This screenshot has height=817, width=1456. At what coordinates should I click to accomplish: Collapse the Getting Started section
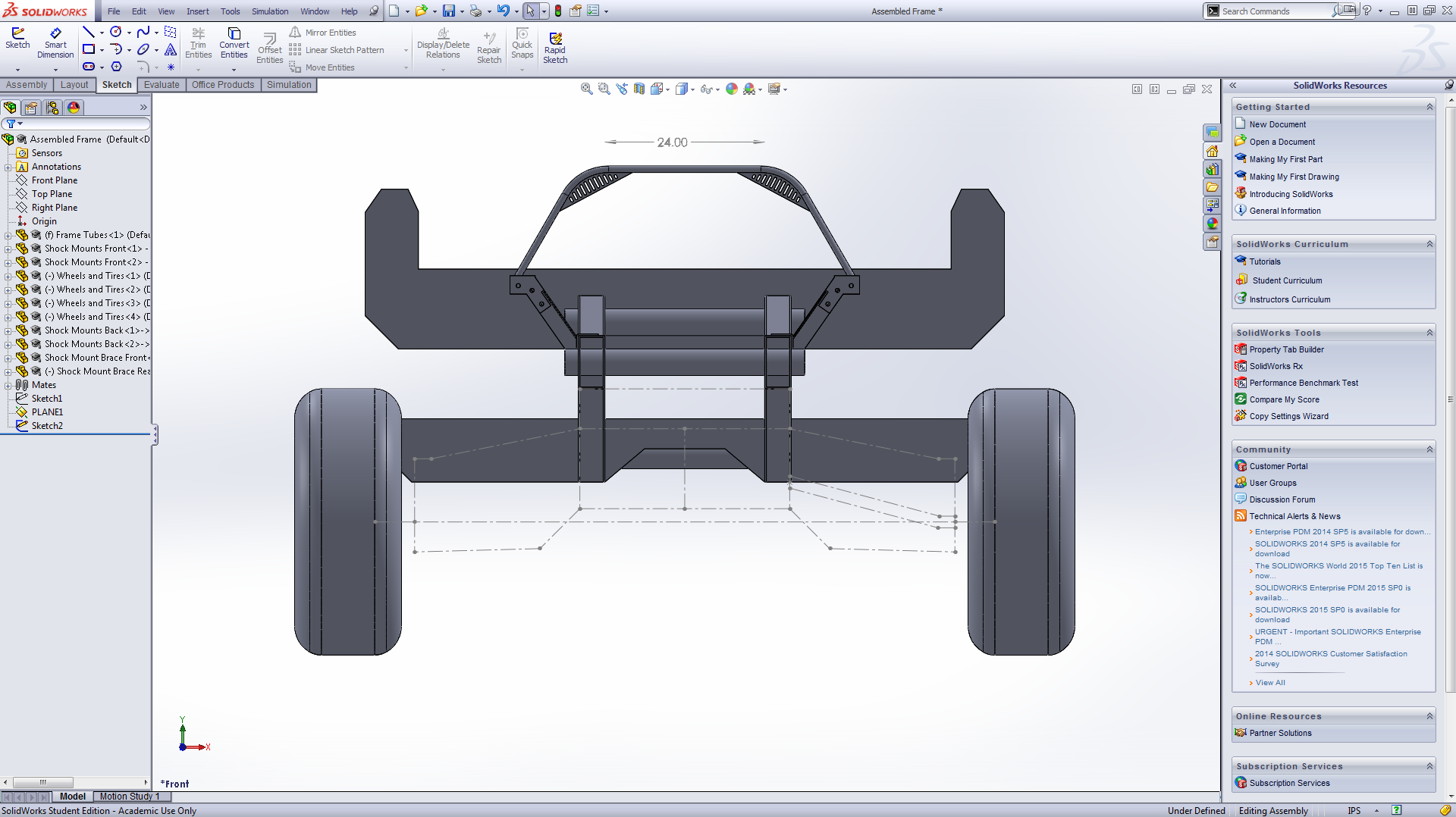tap(1429, 107)
